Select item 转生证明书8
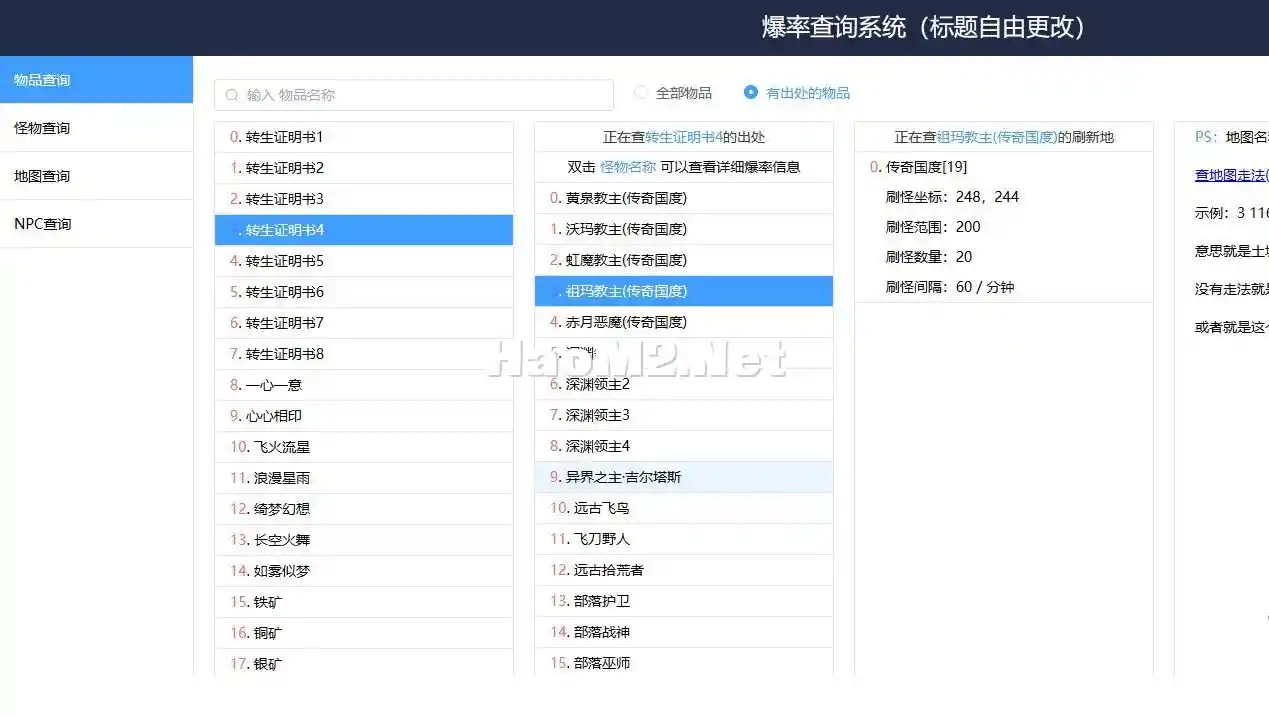 [x=364, y=354]
